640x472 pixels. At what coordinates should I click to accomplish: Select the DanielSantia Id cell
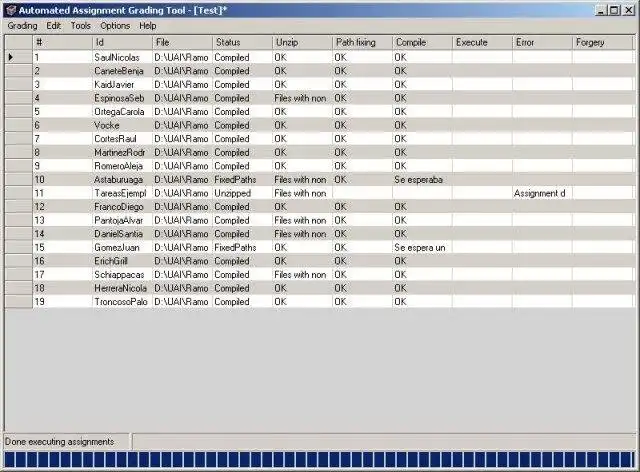[x=122, y=234]
